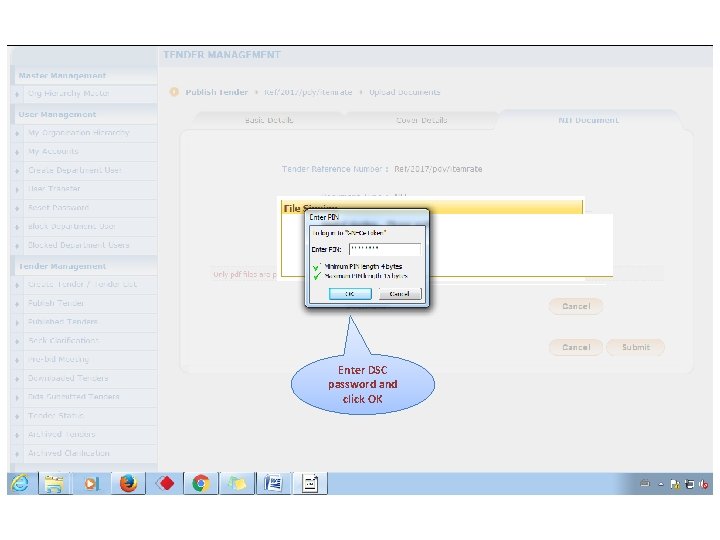Open Archived Clarification menu item
The height and width of the screenshot is (540, 720).
coord(69,453)
